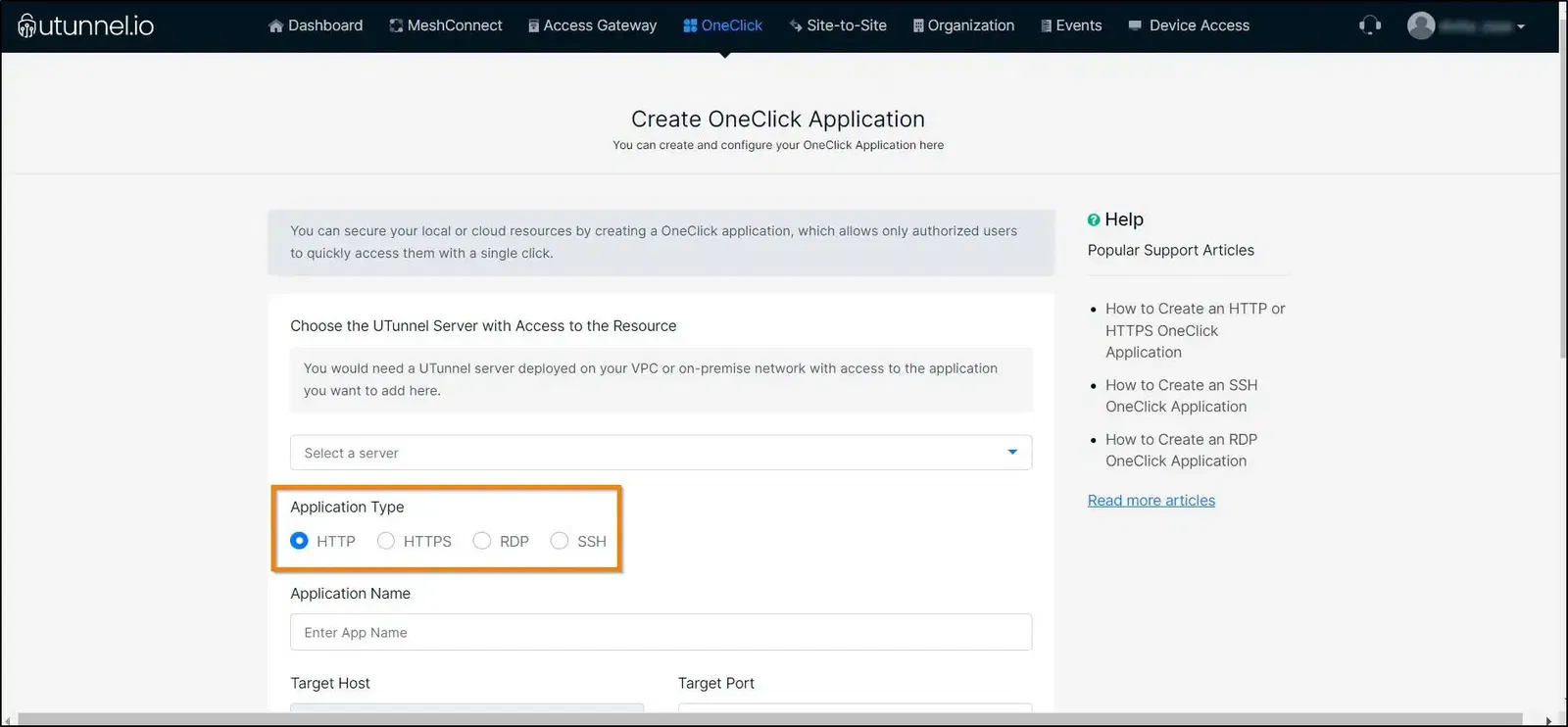
Task: Open Device Access page
Action: pyautogui.click(x=1189, y=25)
